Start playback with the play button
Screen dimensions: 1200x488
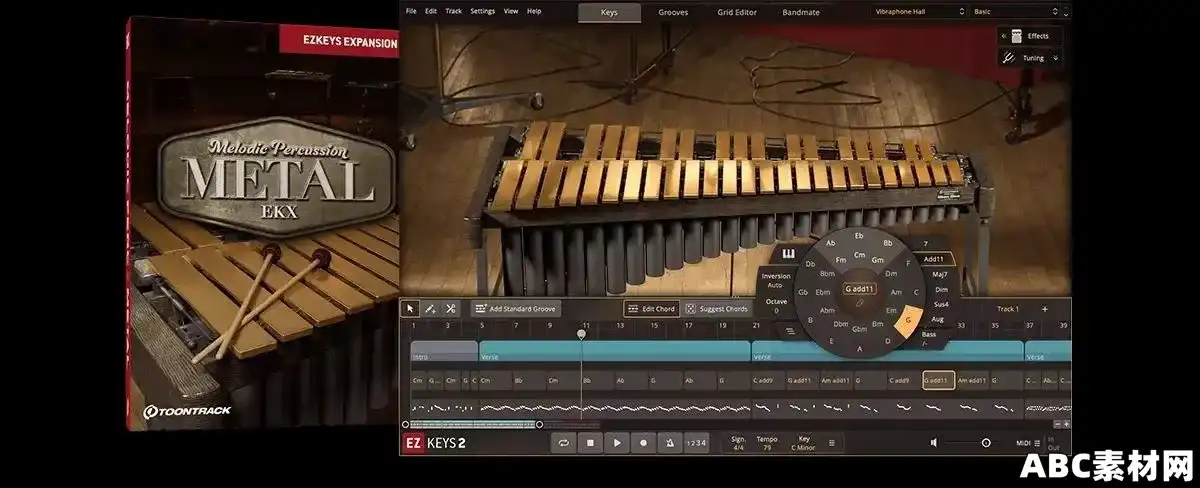click(617, 442)
